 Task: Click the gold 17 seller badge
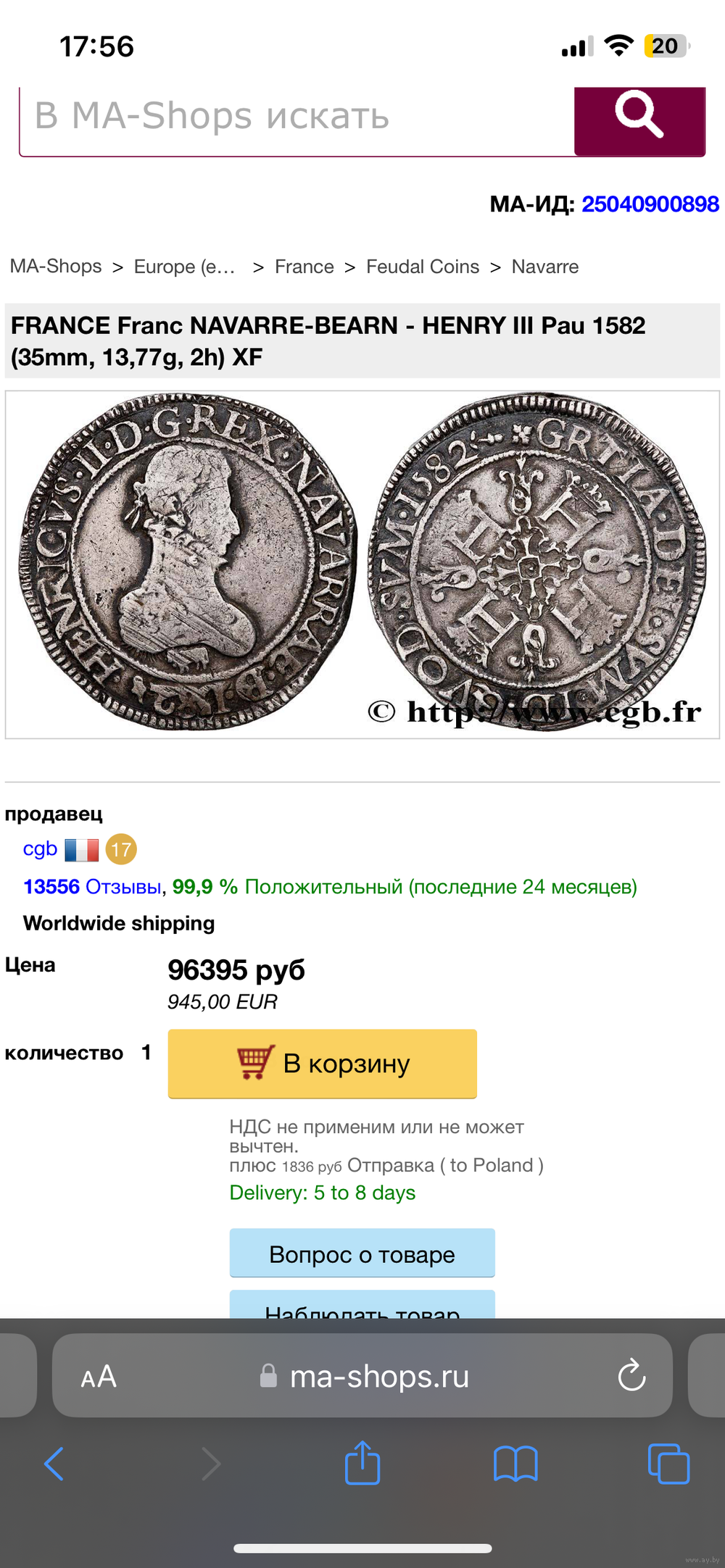coord(121,849)
